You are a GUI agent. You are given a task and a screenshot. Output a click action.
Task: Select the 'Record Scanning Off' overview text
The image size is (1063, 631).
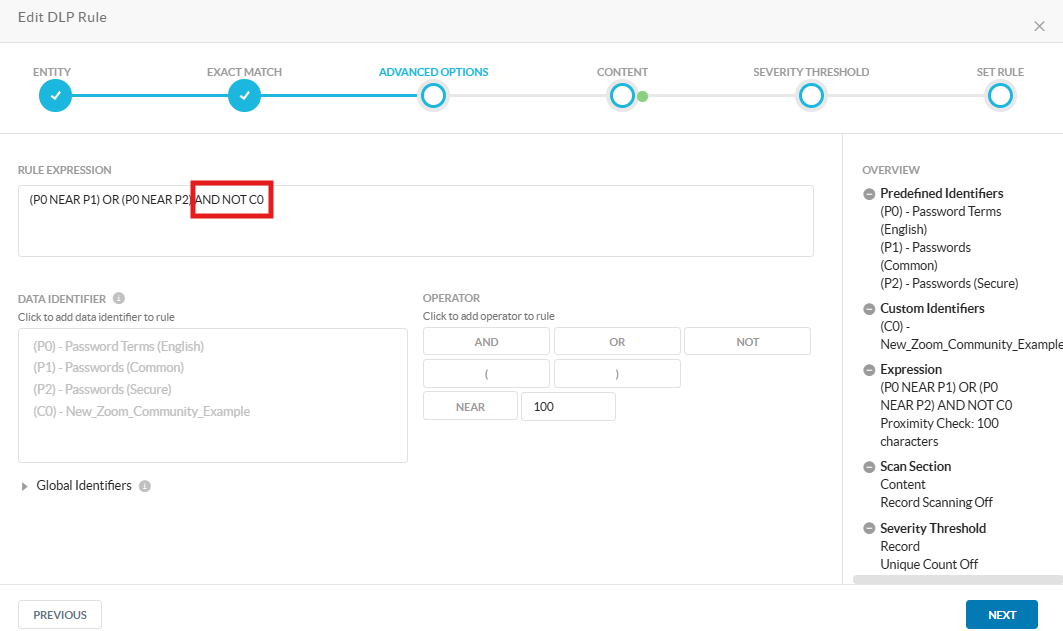tap(936, 502)
